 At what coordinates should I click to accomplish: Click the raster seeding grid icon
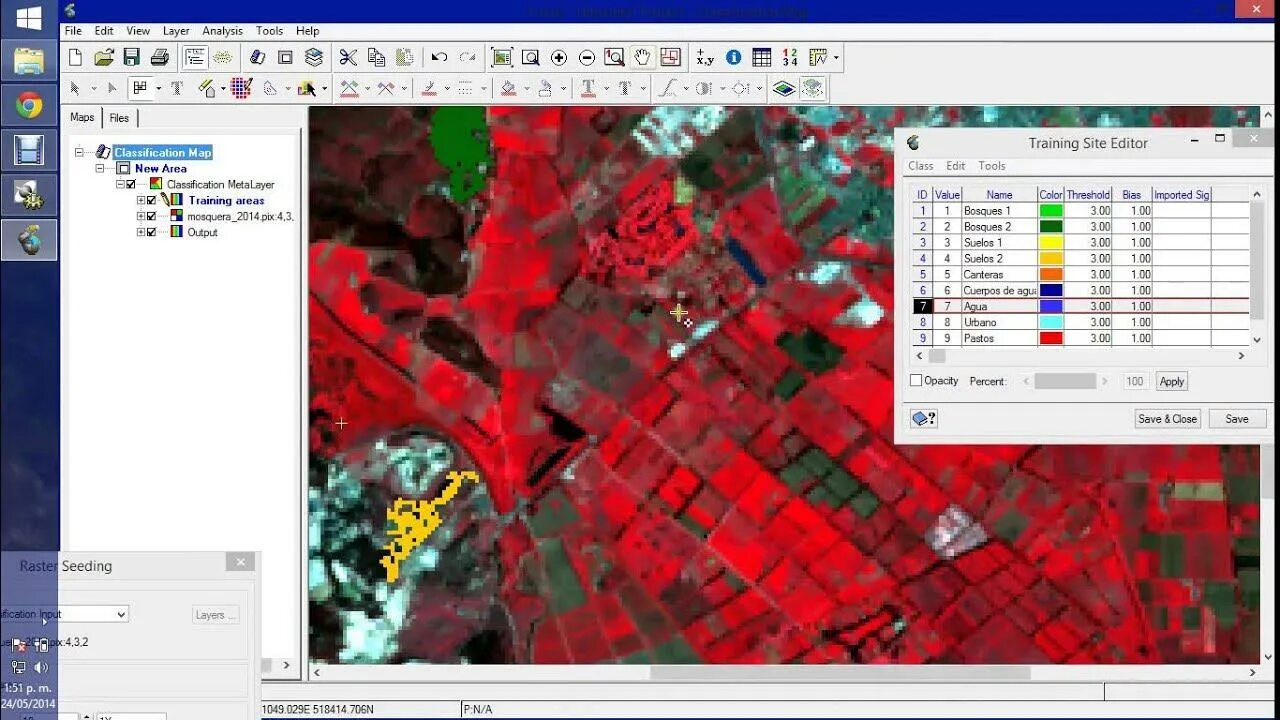point(241,88)
